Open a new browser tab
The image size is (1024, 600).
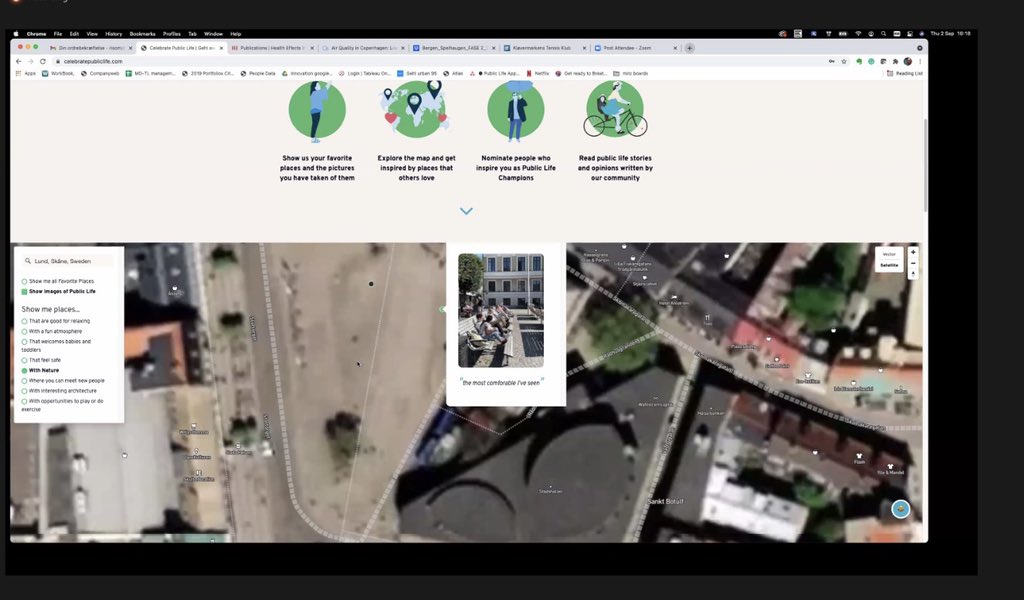pyautogui.click(x=689, y=48)
